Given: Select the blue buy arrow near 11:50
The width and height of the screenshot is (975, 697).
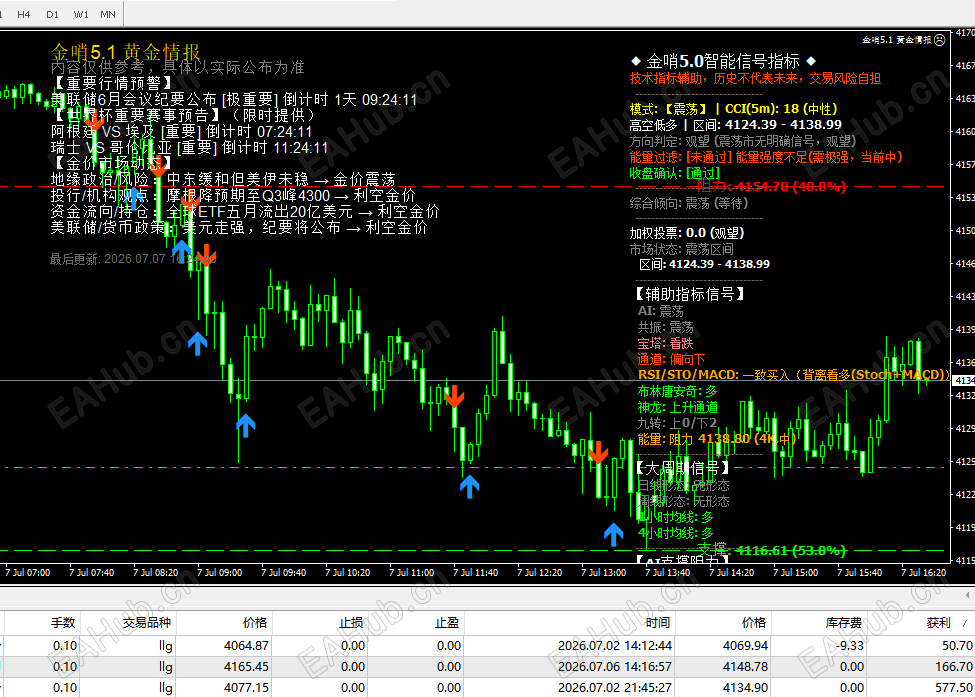Looking at the screenshot, I should 469,486.
